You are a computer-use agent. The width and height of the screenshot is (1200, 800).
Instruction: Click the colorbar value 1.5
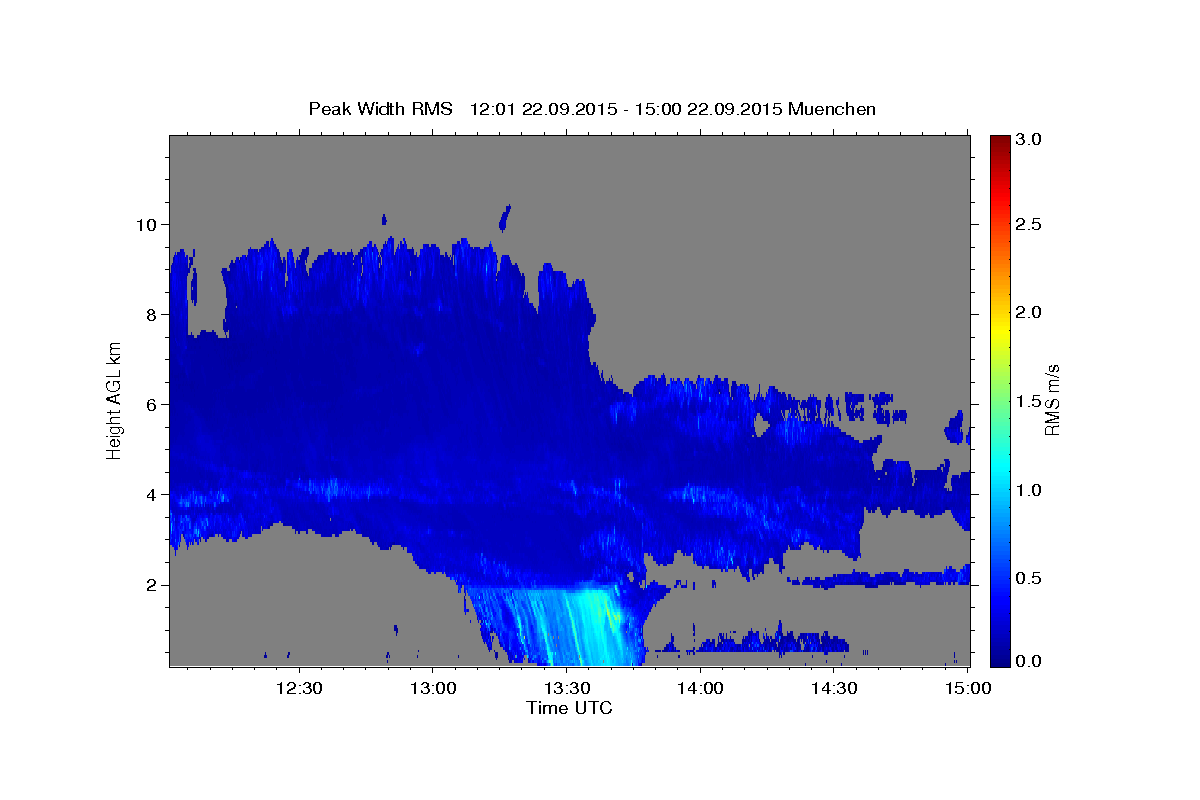tap(1029, 401)
